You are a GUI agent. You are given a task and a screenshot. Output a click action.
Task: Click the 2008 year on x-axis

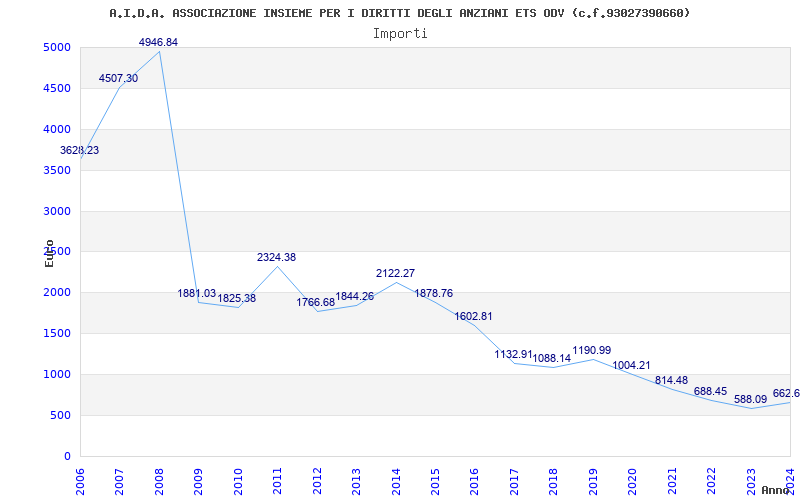click(160, 479)
